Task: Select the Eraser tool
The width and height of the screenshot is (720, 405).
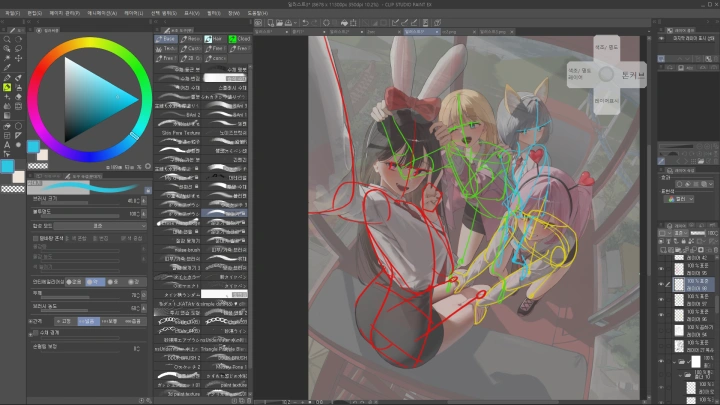Action: 18,97
